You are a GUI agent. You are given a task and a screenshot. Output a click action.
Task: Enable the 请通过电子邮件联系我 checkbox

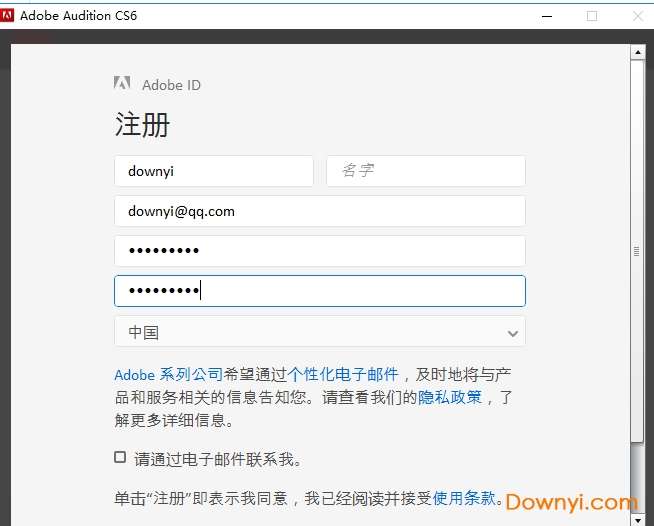click(120, 457)
